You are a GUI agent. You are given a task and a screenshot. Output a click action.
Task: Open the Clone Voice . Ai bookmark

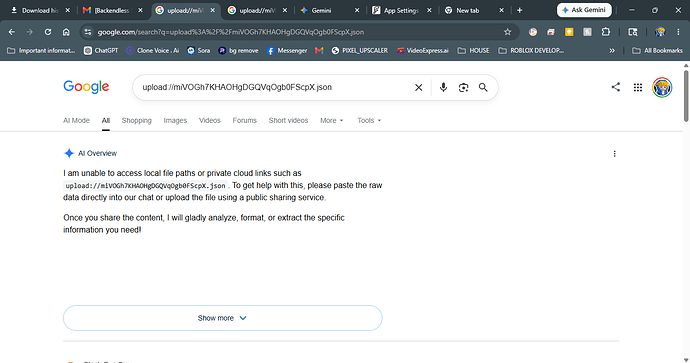tap(152, 51)
